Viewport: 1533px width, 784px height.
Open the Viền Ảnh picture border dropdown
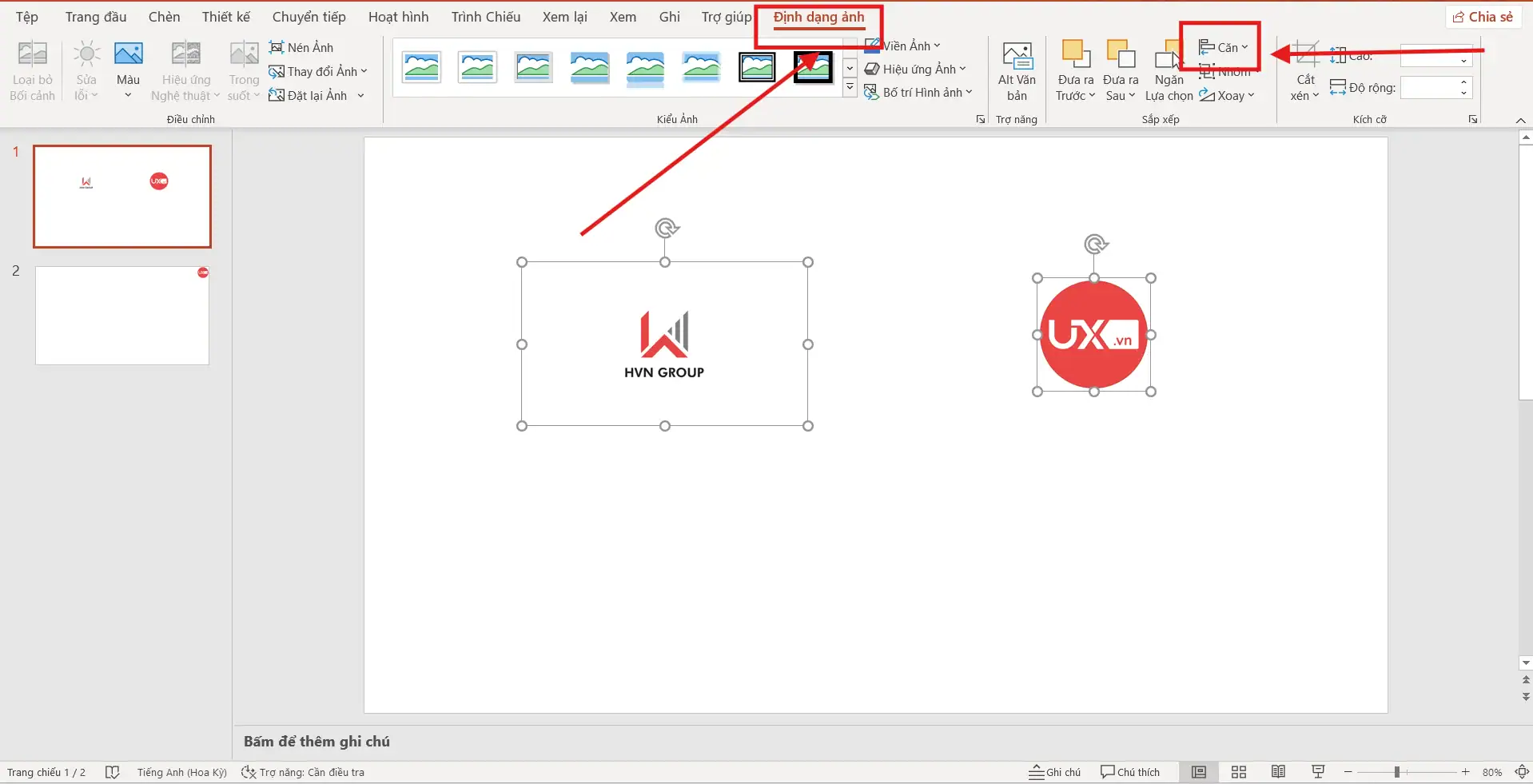click(903, 46)
